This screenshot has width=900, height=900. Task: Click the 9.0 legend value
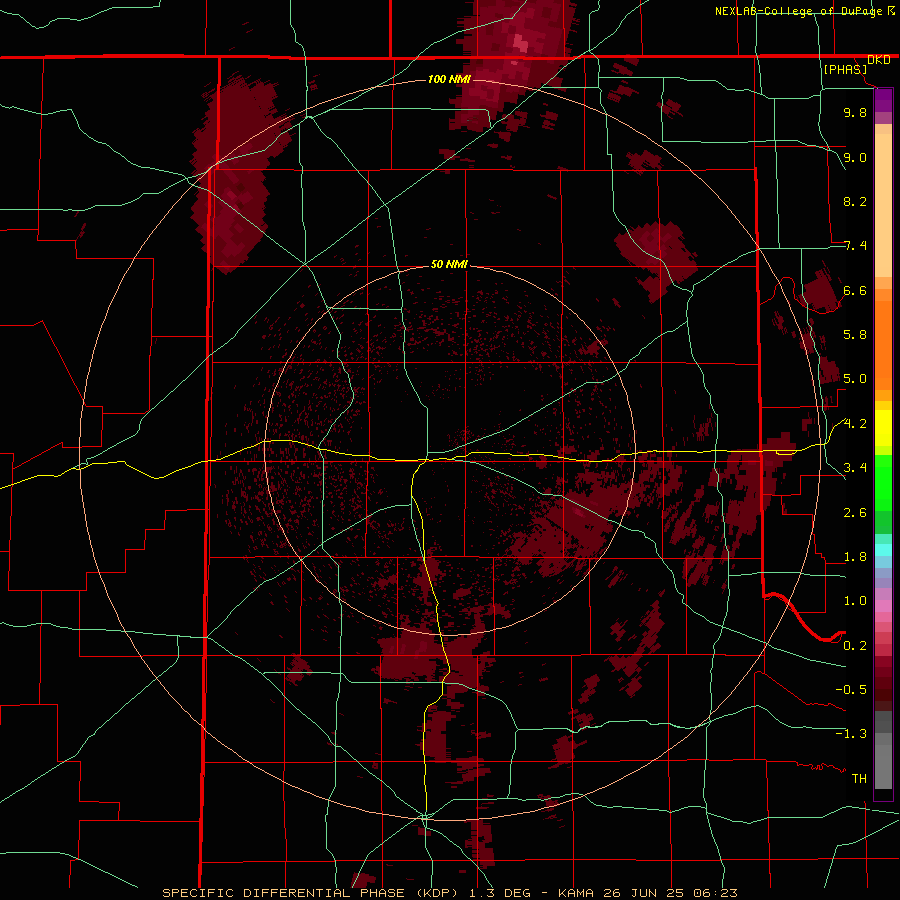point(855,157)
